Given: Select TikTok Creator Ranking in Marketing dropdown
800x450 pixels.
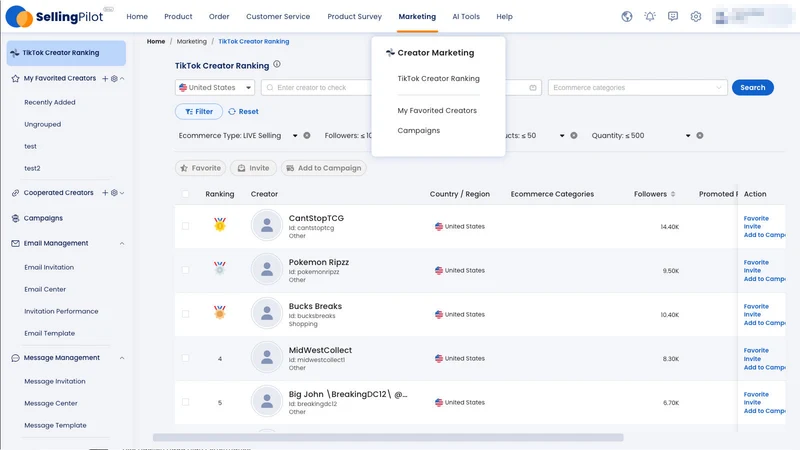Looking at the screenshot, I should [x=438, y=79].
